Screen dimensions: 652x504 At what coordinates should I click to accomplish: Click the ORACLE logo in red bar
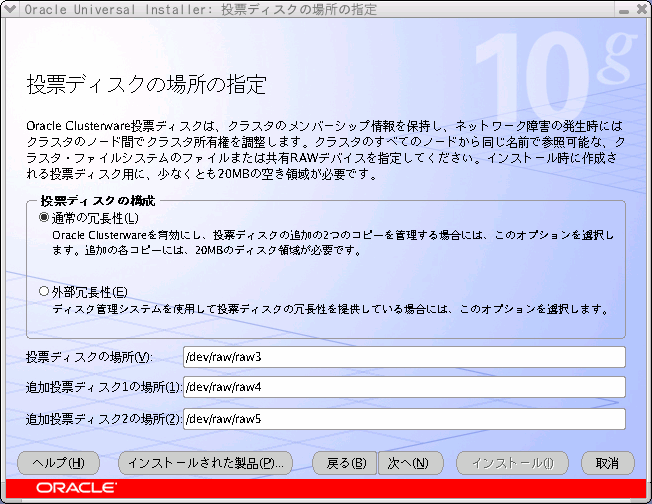click(77, 487)
